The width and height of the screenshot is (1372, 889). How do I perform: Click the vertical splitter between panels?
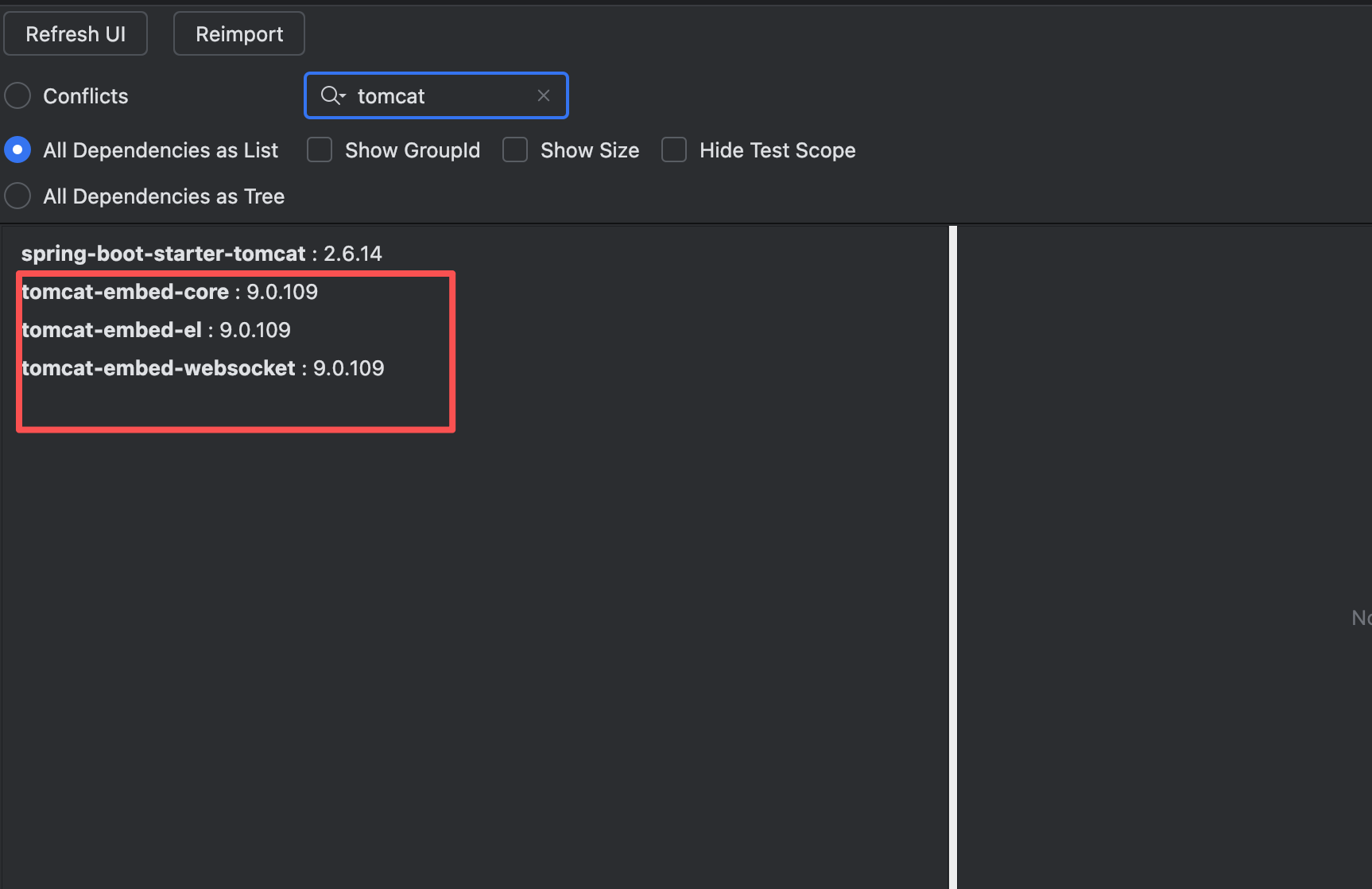(953, 557)
